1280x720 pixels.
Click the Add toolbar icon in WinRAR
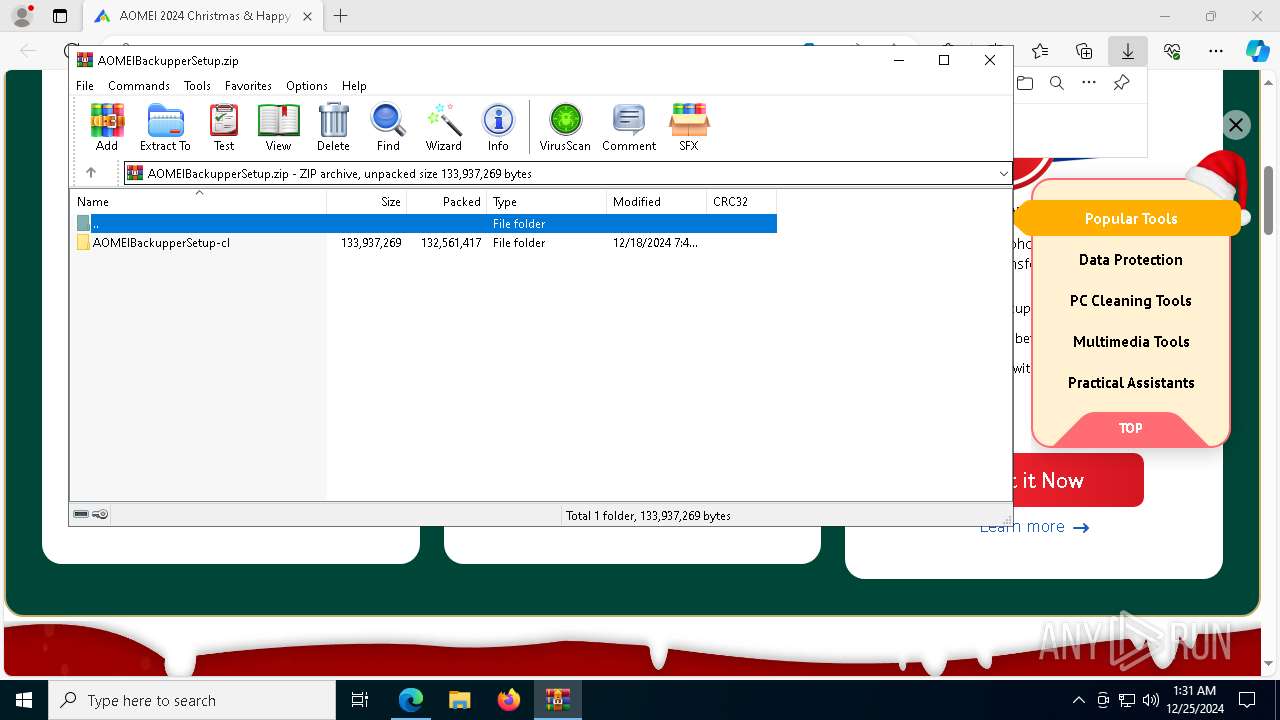(107, 127)
